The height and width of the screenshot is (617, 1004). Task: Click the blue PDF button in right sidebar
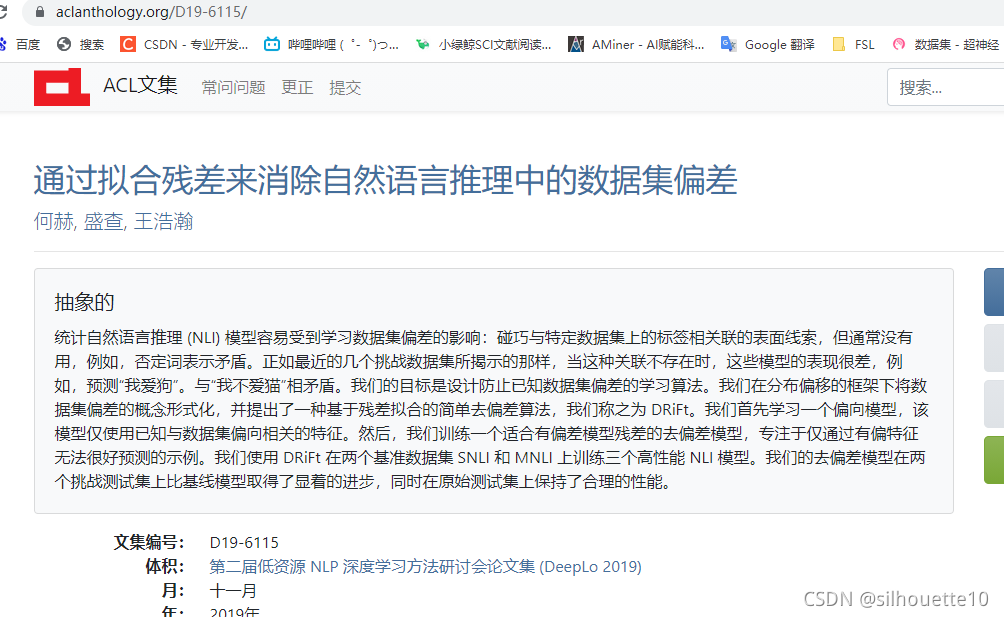pyautogui.click(x=993, y=291)
